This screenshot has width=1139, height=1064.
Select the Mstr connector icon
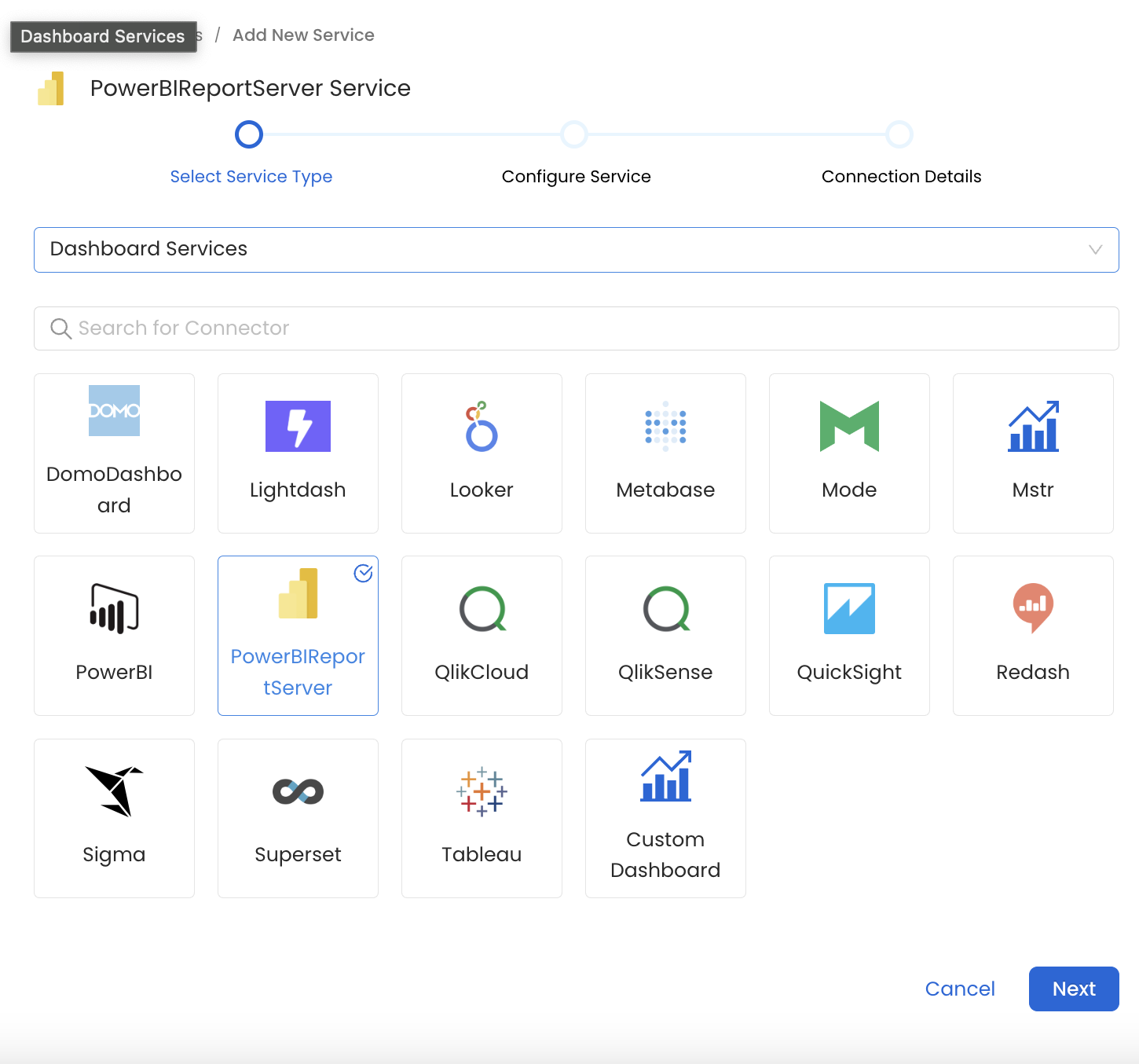(x=1033, y=427)
